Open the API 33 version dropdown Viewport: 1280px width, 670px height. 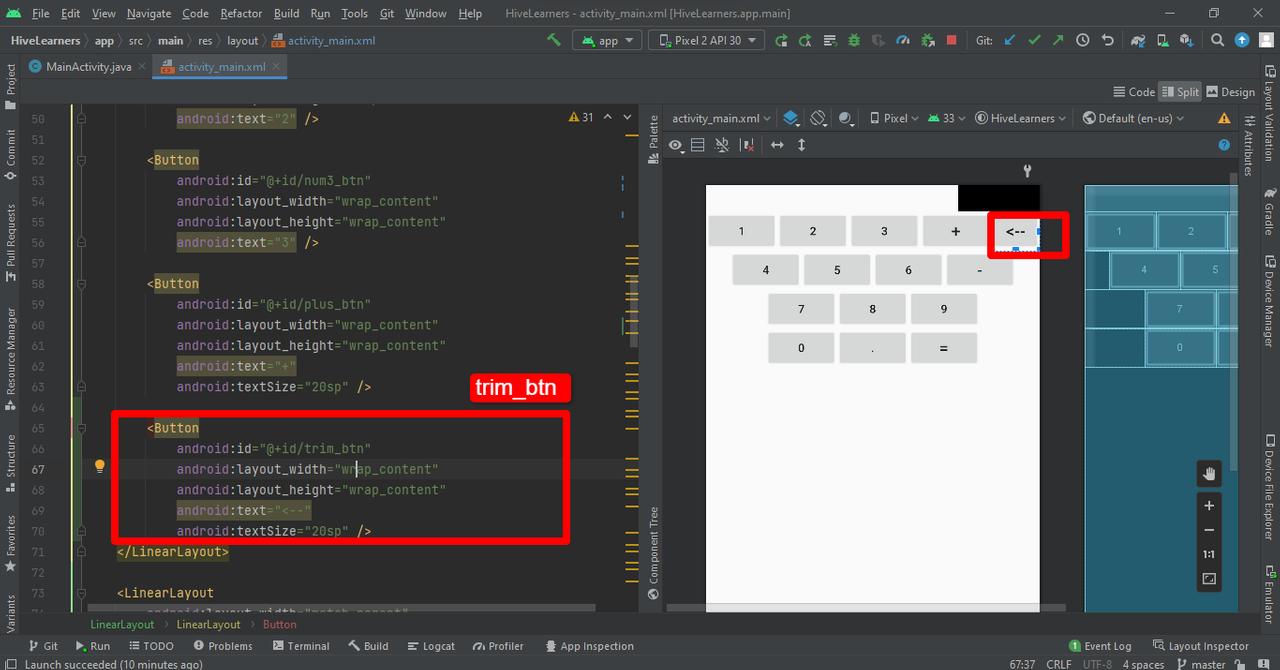click(x=947, y=118)
